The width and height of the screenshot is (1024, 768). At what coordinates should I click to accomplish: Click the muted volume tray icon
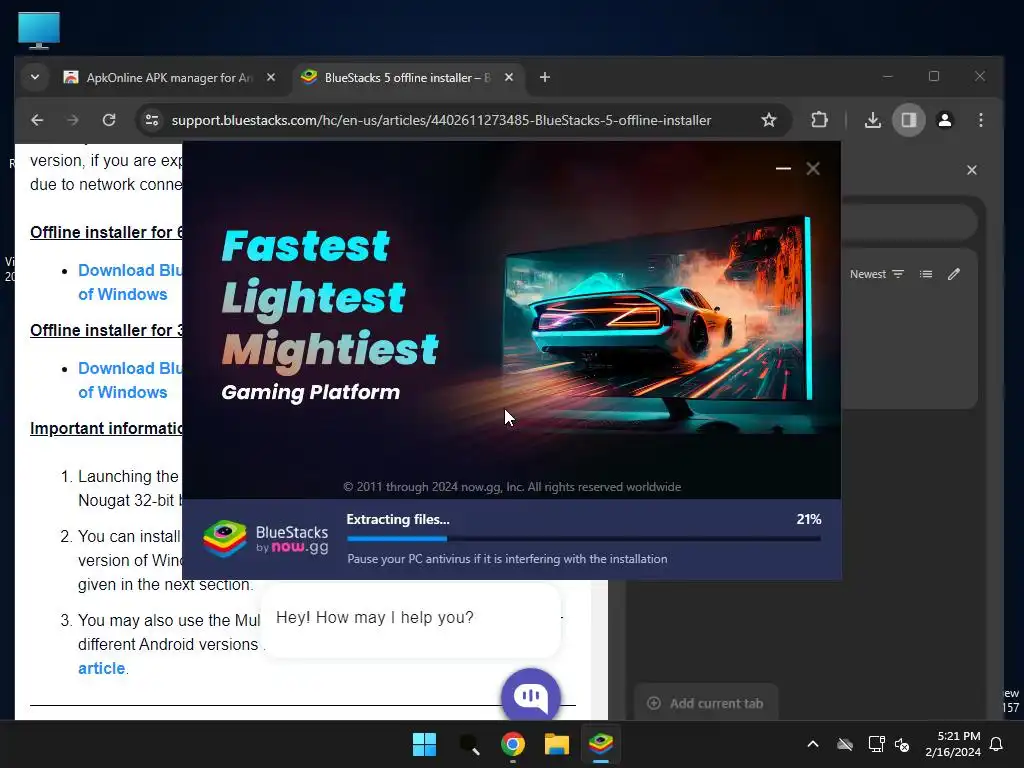pyautogui.click(x=902, y=744)
